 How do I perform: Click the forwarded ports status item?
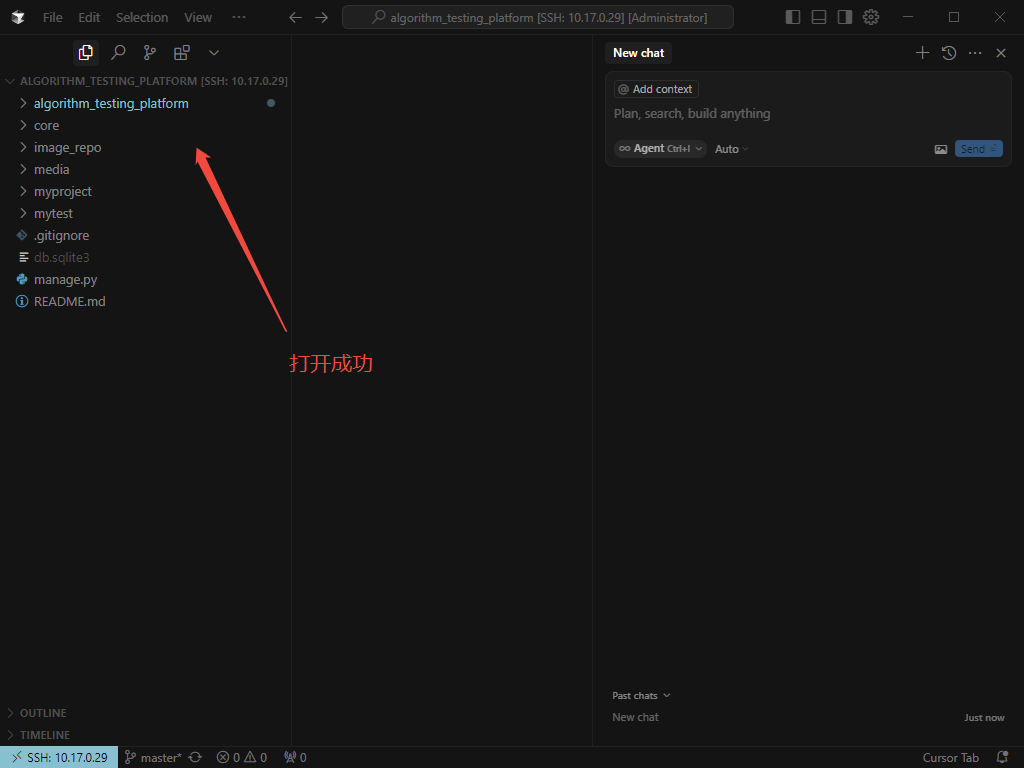pos(295,758)
